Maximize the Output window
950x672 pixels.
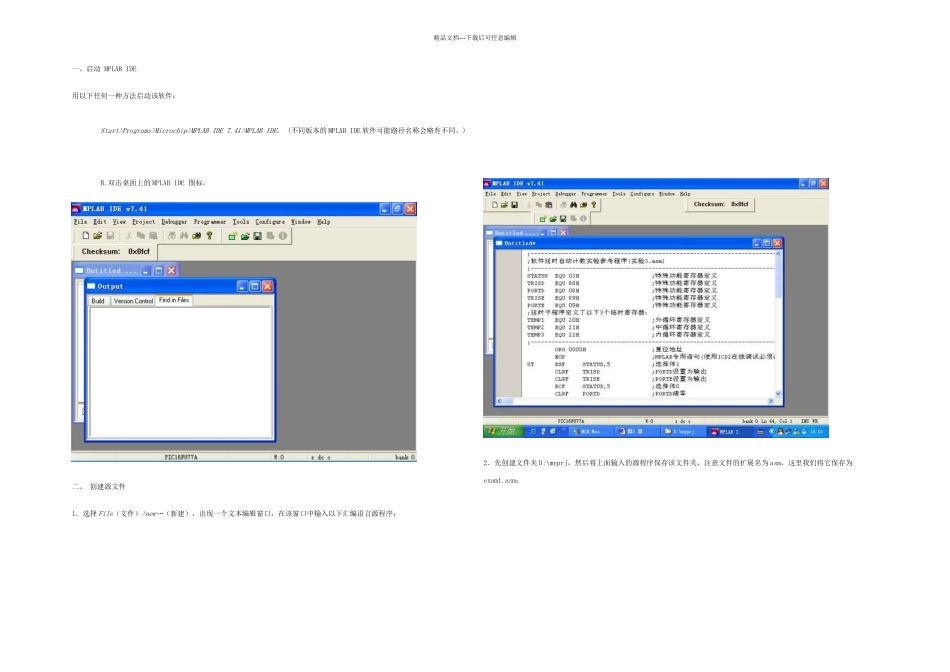click(255, 286)
